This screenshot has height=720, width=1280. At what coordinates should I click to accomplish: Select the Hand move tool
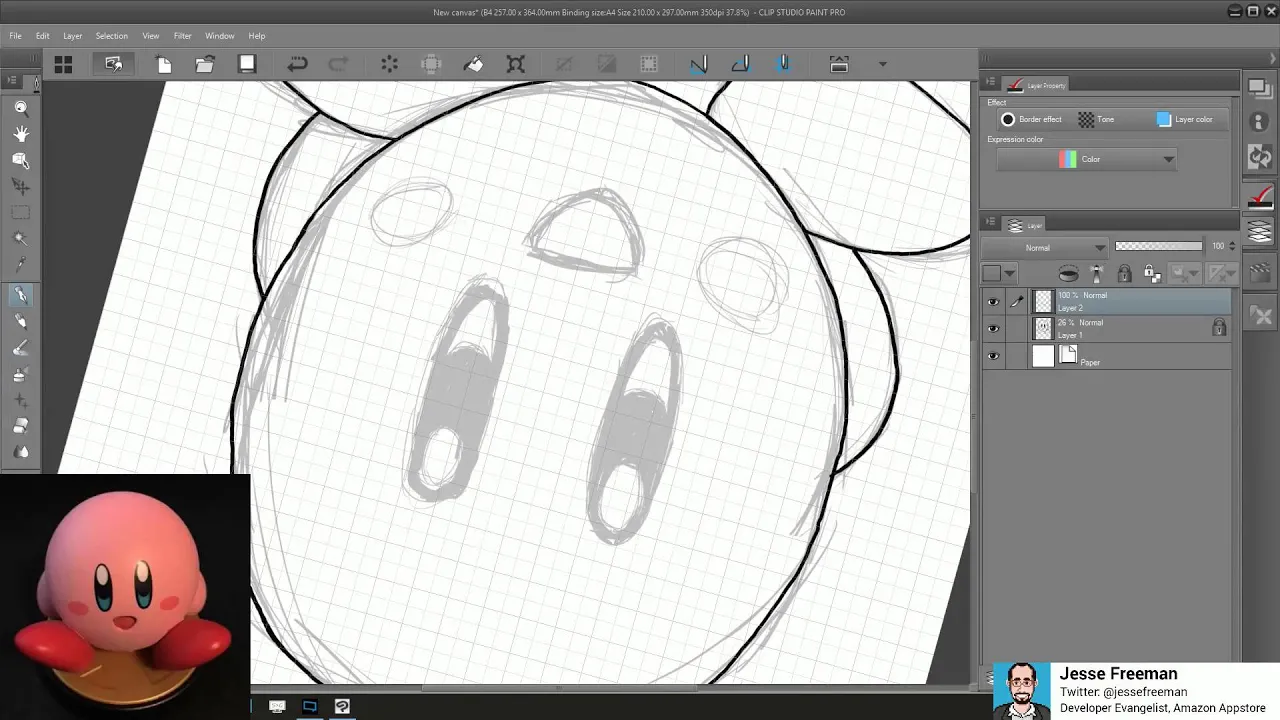(x=20, y=134)
